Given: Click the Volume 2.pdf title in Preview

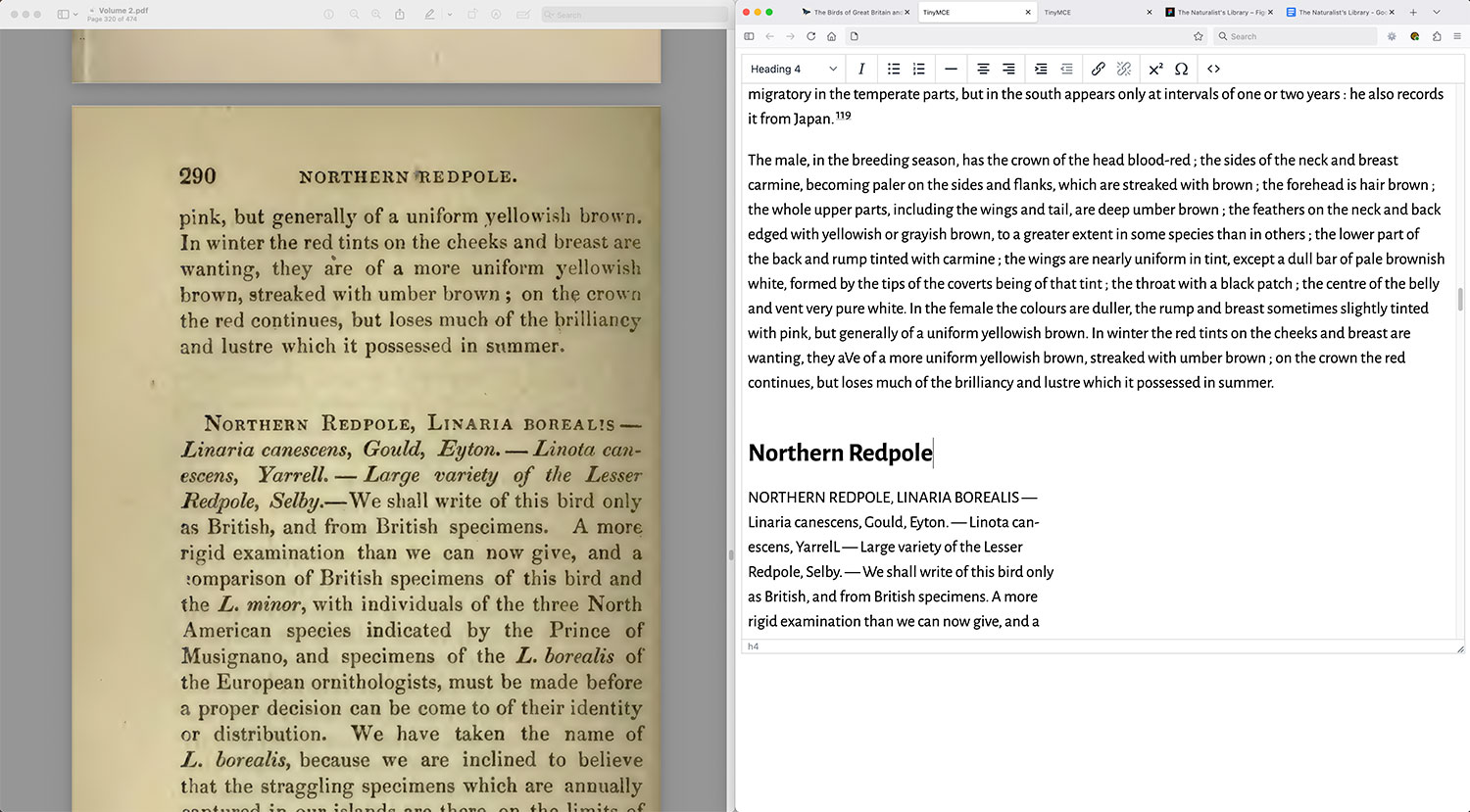Looking at the screenshot, I should [123, 11].
